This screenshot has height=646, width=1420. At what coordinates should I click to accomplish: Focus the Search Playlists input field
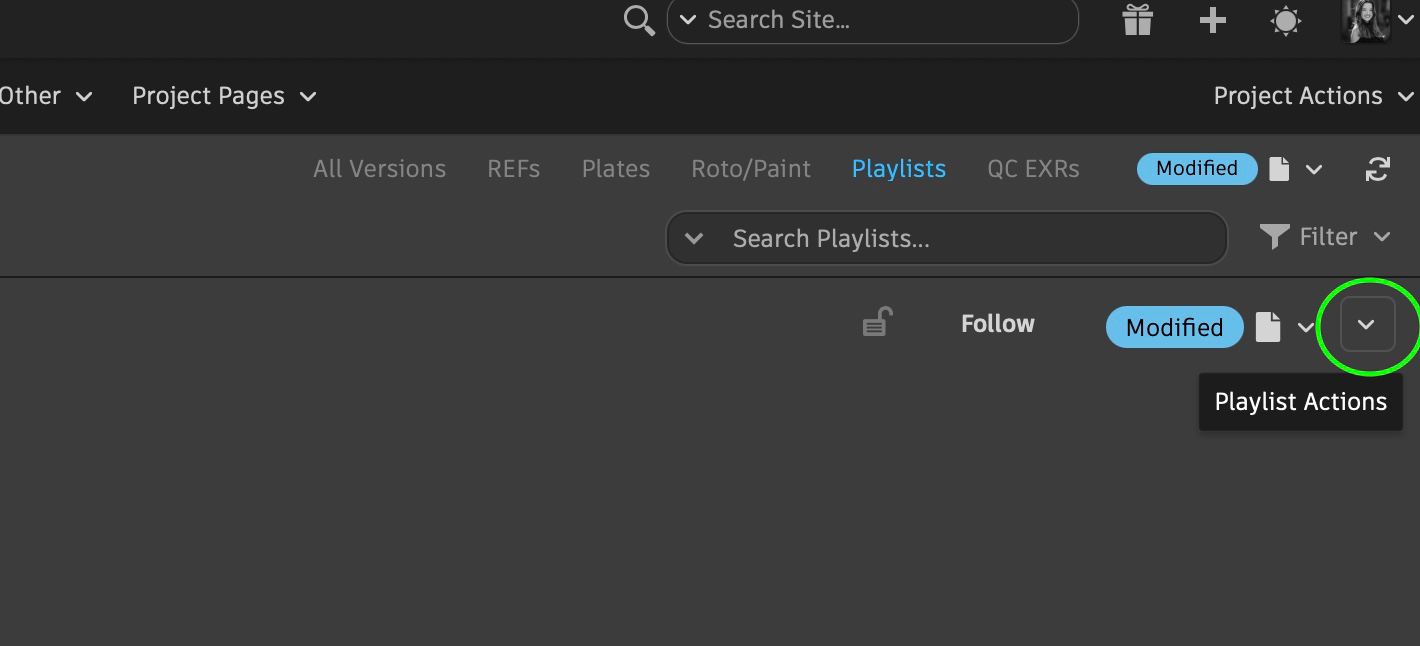tap(960, 239)
